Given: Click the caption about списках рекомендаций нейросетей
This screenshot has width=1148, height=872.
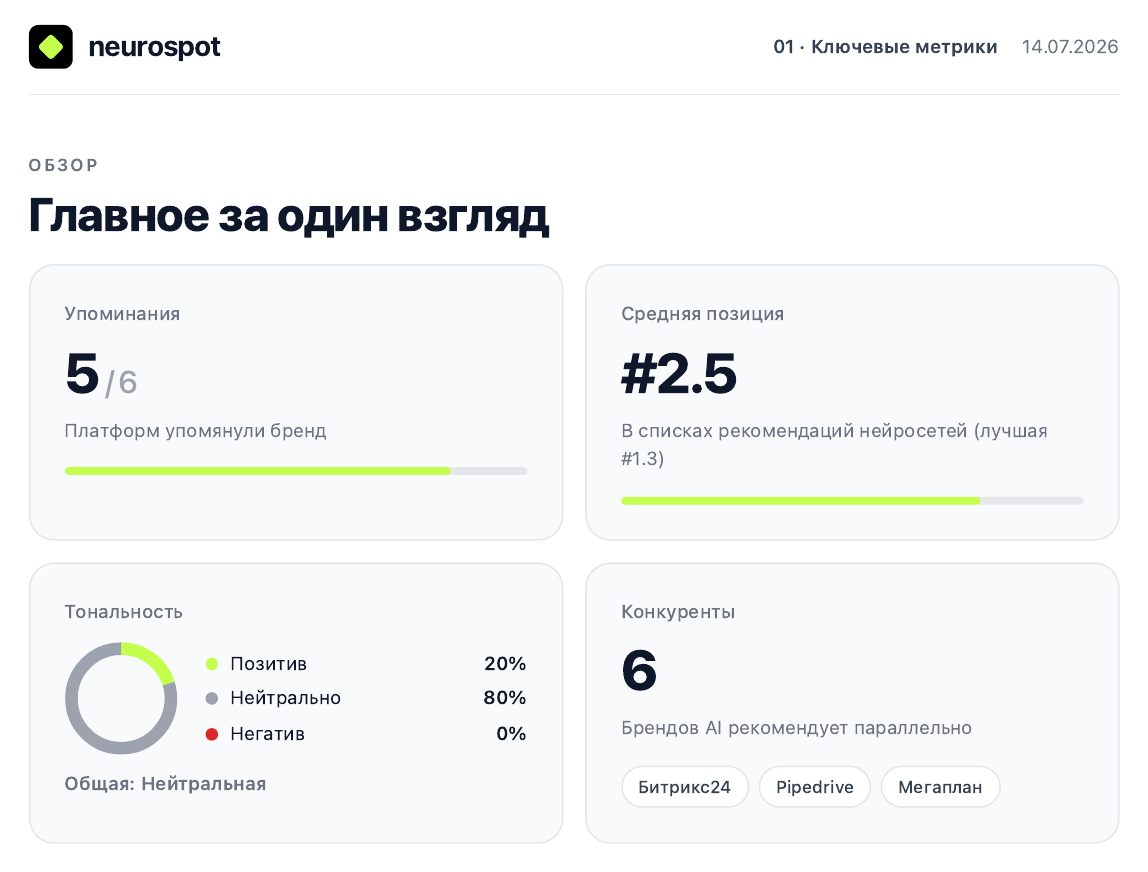Looking at the screenshot, I should tap(834, 444).
